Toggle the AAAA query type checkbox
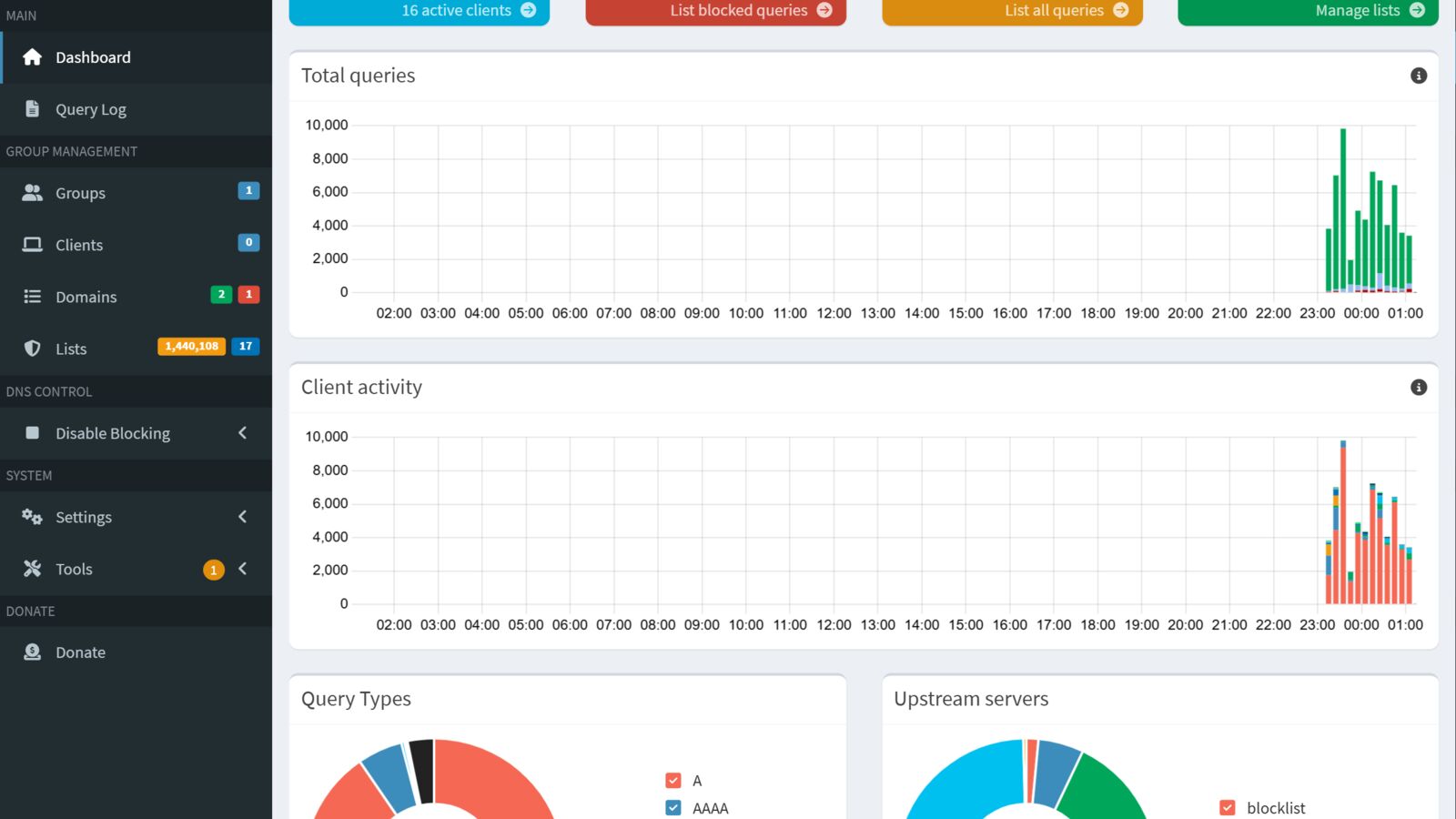The image size is (1456, 819). point(673,808)
